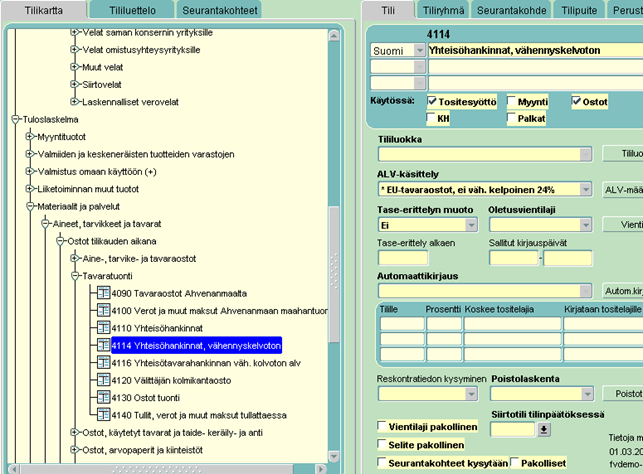Expand Liiketoiminnan muut tuotot node

pyautogui.click(x=29, y=189)
